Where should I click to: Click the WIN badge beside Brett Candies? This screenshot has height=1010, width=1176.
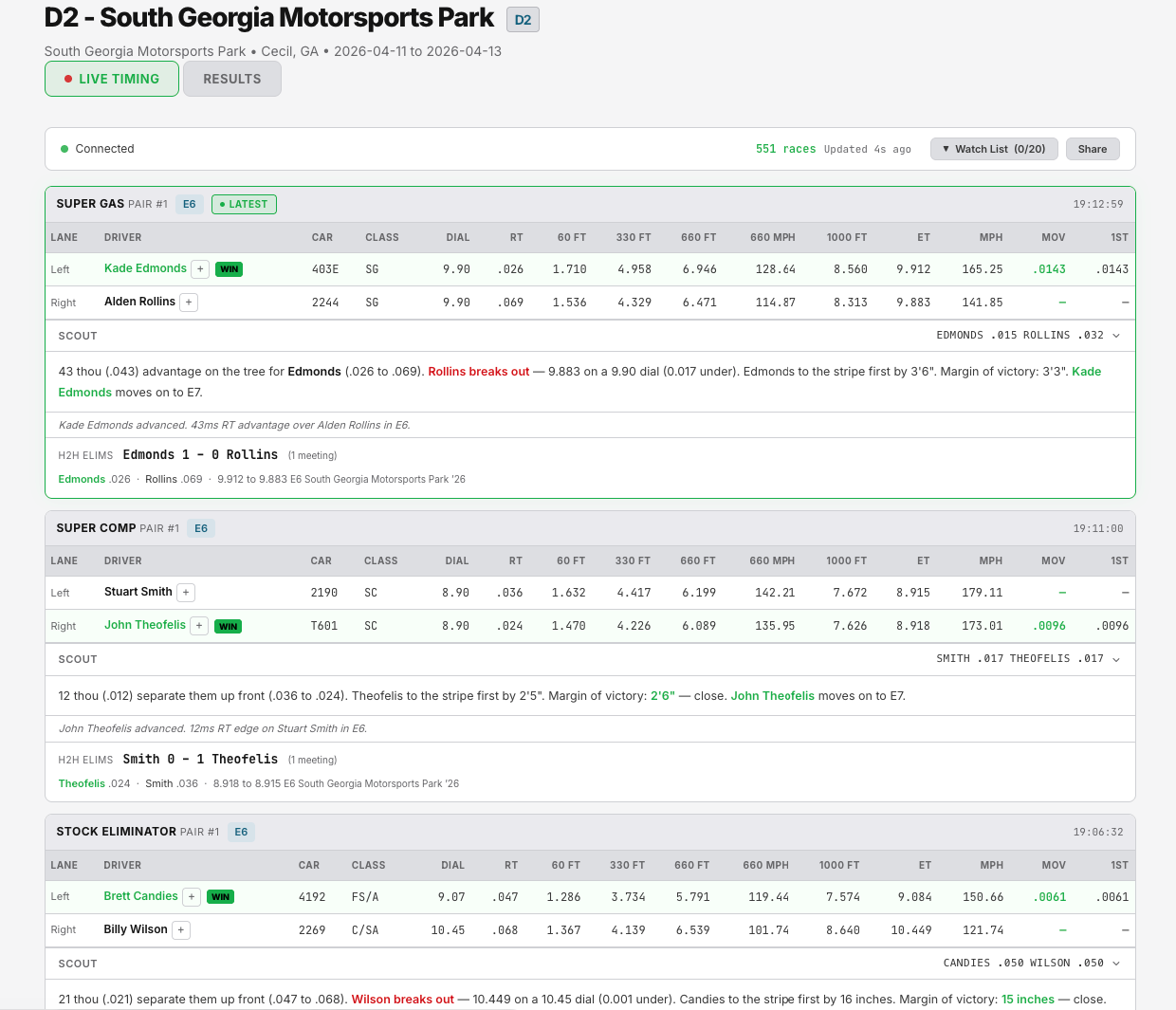(x=220, y=896)
